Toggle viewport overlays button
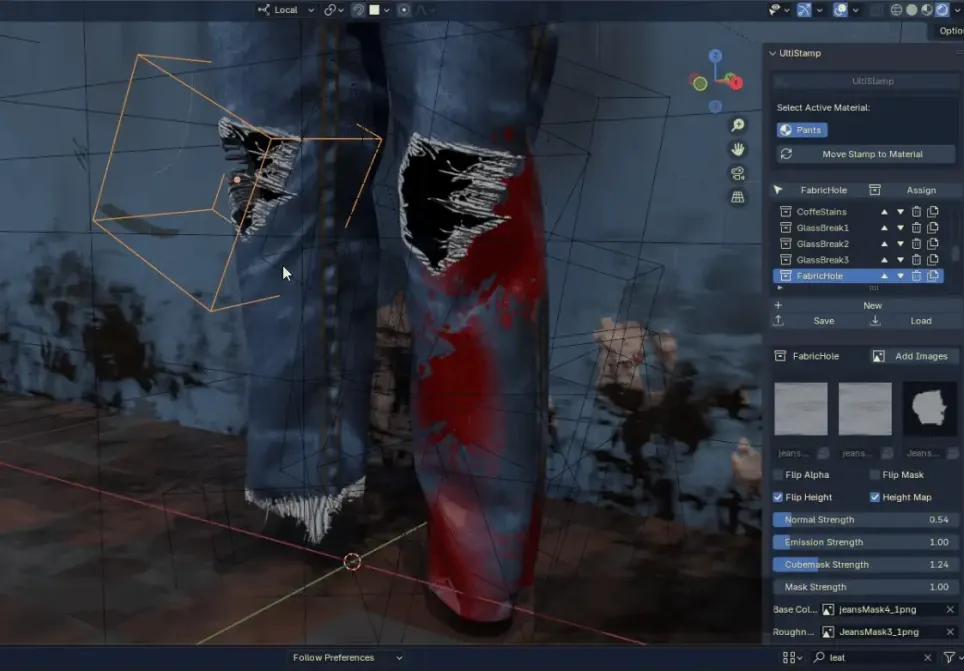This screenshot has width=964, height=671. (840, 10)
